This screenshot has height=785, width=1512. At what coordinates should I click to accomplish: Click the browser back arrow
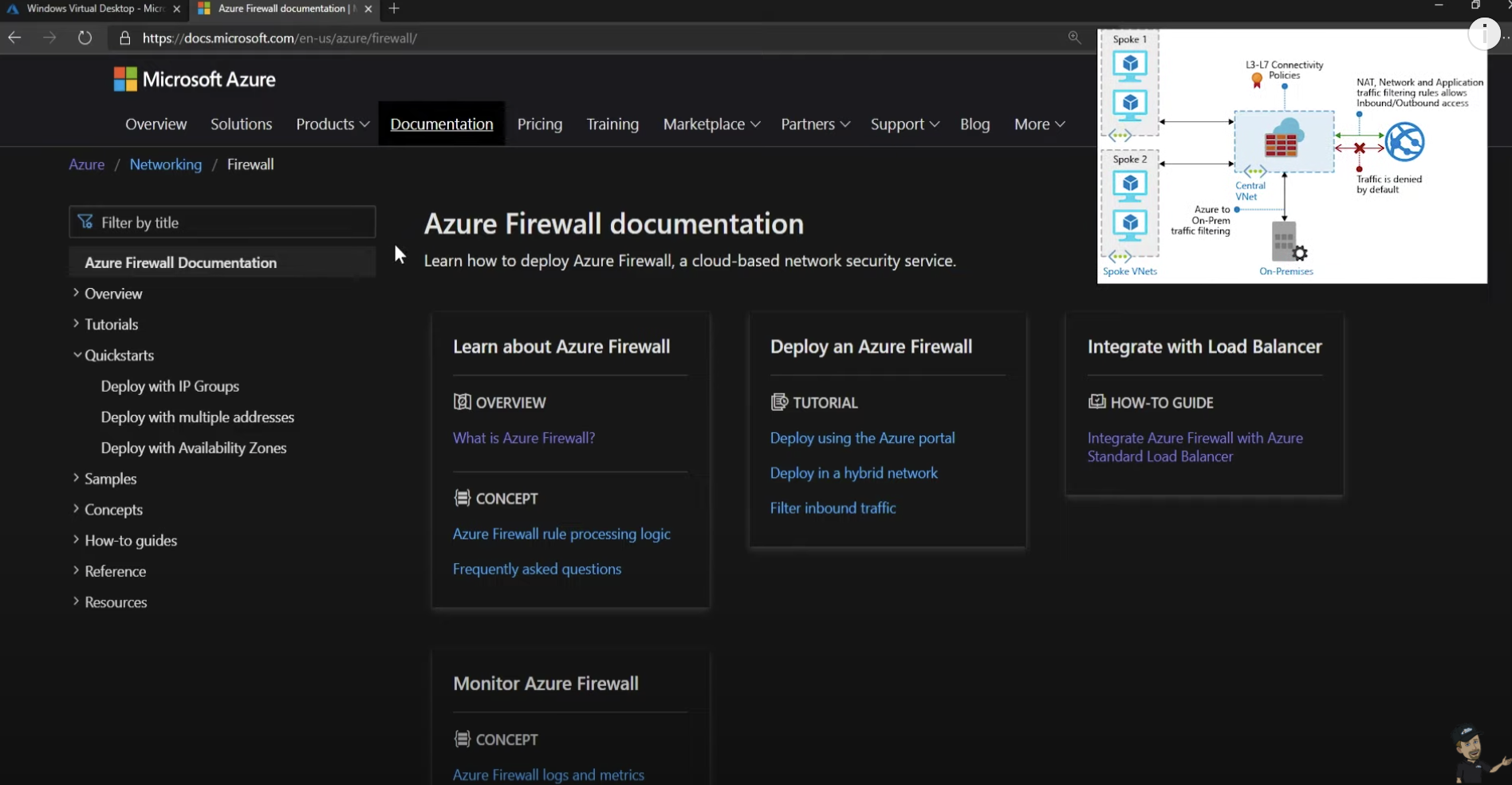point(14,37)
